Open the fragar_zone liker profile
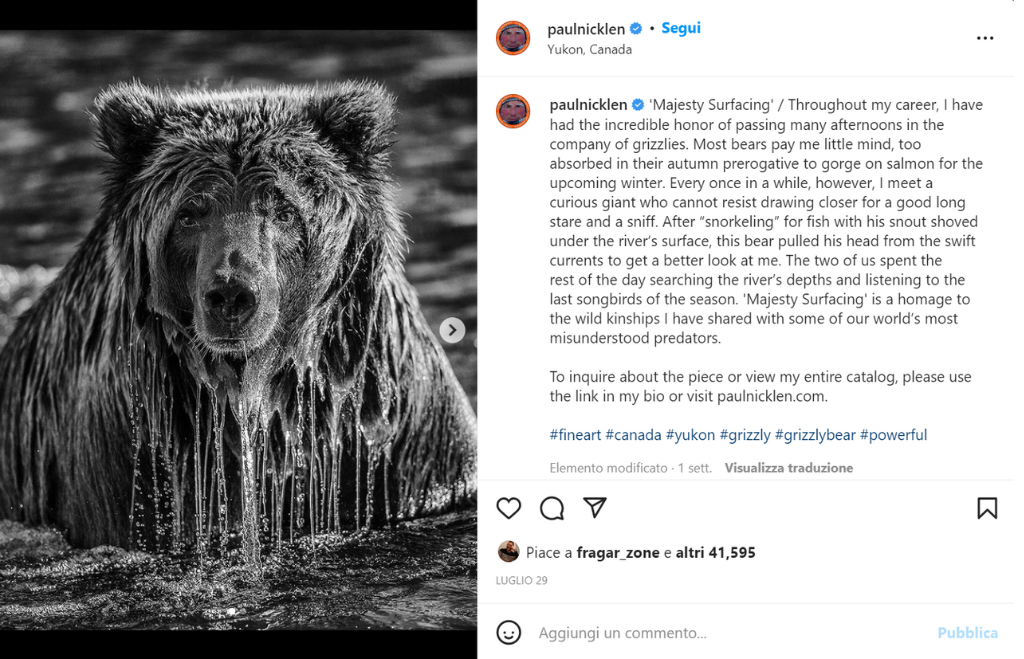1024x659 pixels. click(618, 552)
